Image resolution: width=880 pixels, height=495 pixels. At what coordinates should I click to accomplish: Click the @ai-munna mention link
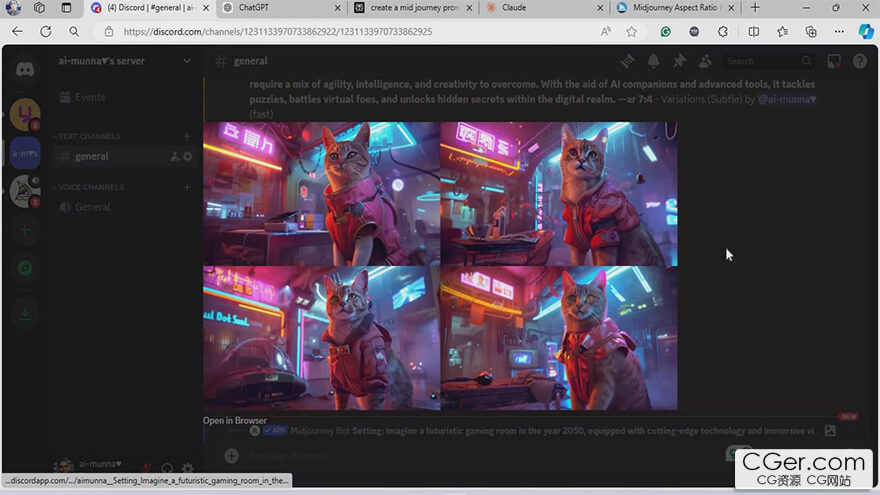(787, 99)
